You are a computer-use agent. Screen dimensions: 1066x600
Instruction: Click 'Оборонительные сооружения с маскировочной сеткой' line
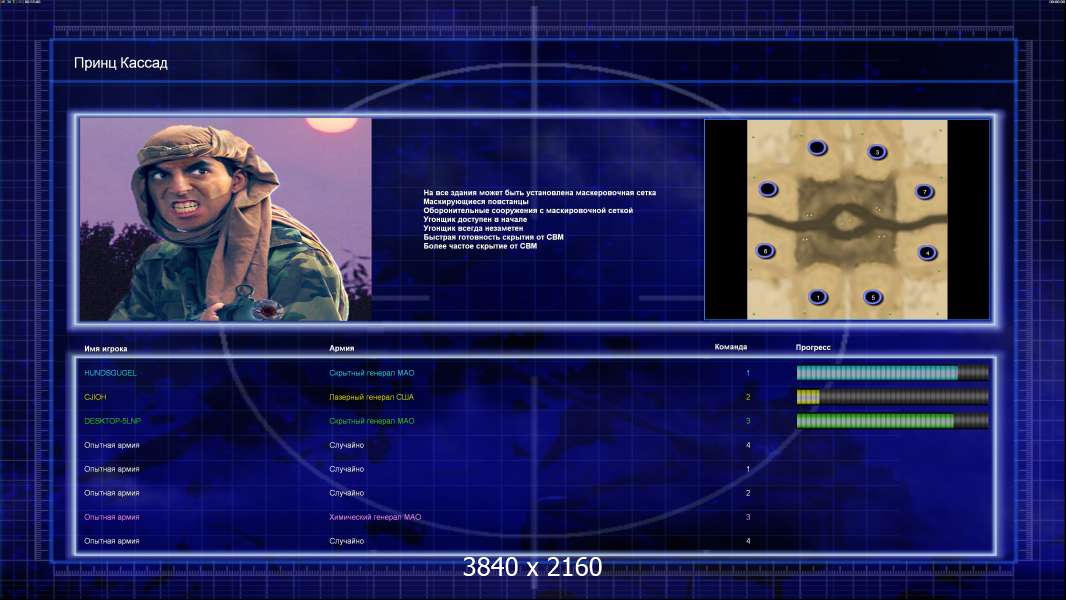point(528,211)
